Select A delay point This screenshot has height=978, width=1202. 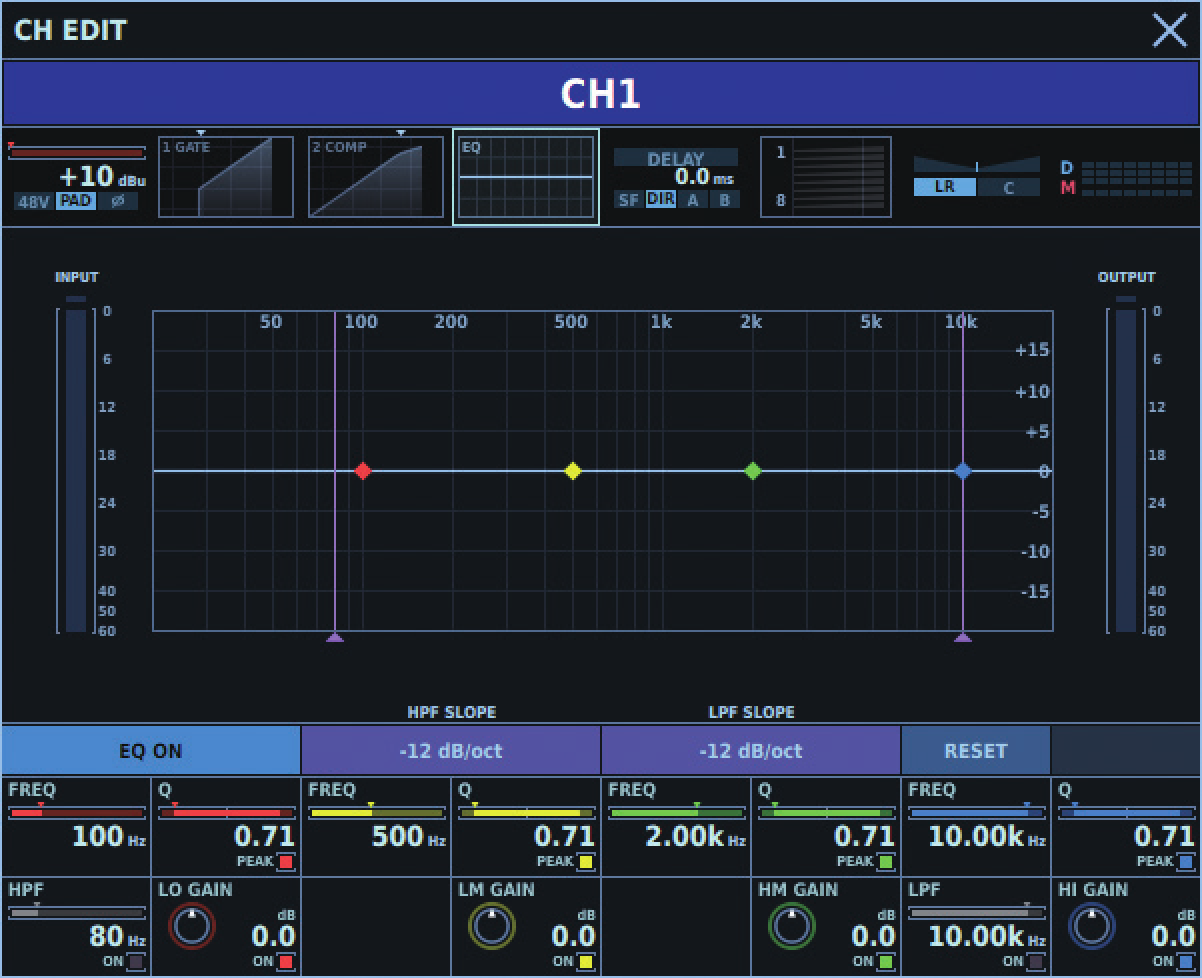[x=692, y=199]
